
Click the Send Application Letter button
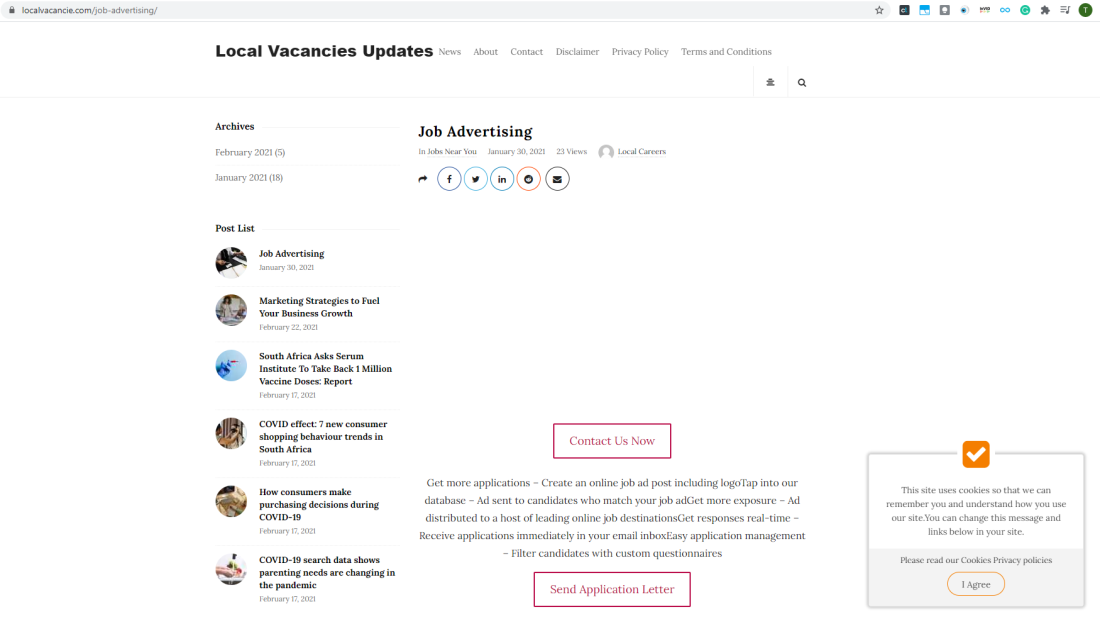point(612,590)
